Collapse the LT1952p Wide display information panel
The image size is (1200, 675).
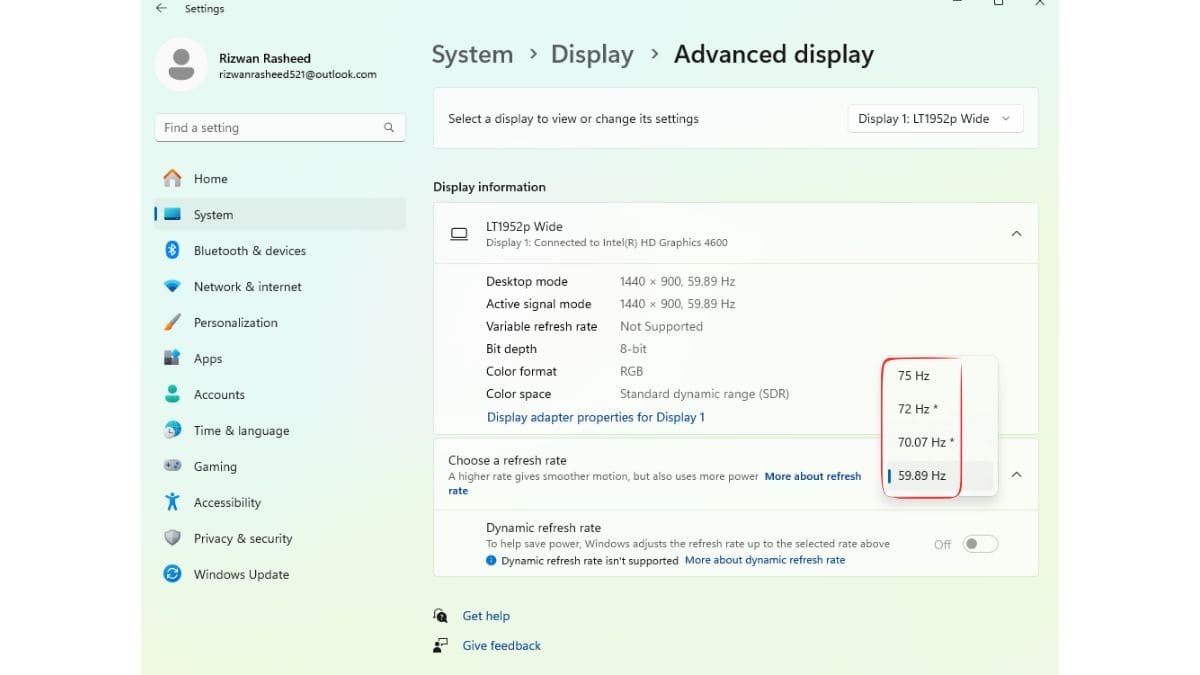(x=1016, y=233)
